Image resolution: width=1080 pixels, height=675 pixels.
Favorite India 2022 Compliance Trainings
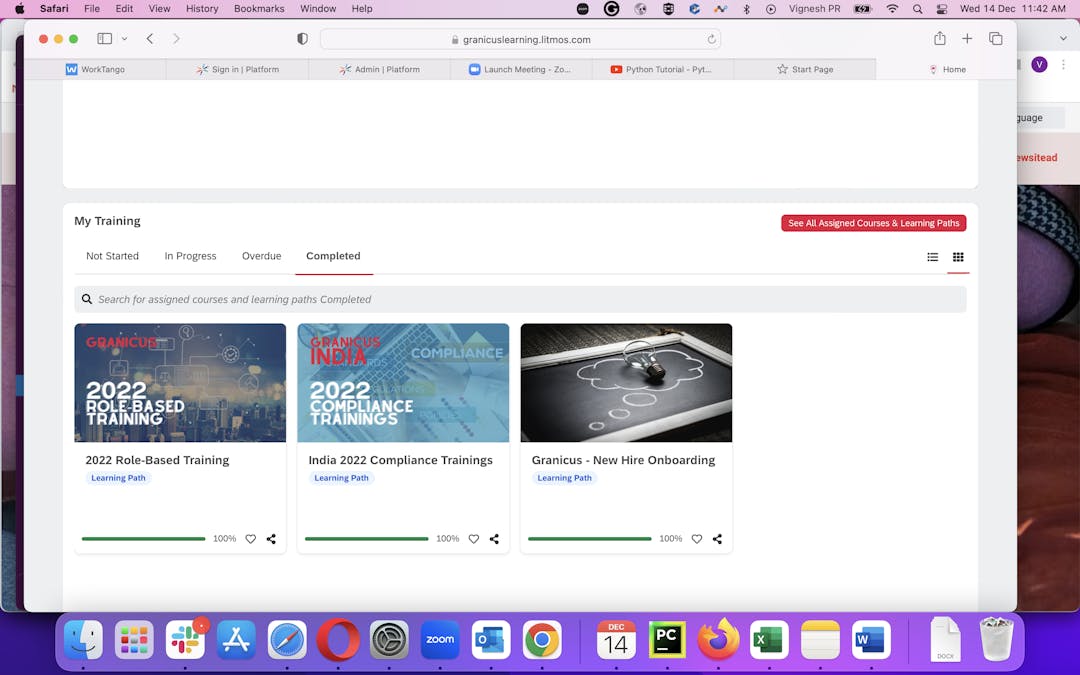click(x=473, y=539)
